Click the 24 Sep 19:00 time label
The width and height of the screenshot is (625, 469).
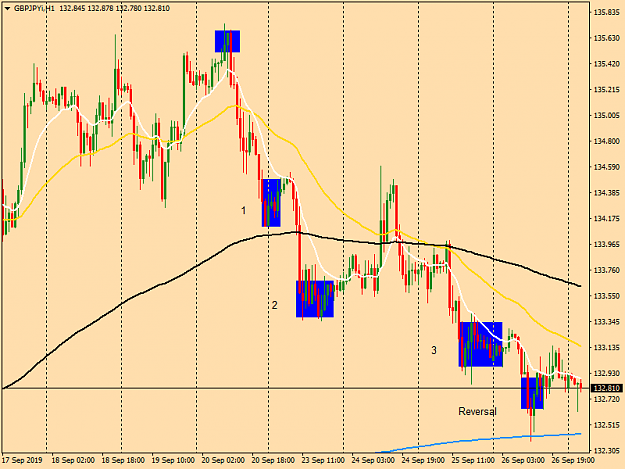coord(423,460)
